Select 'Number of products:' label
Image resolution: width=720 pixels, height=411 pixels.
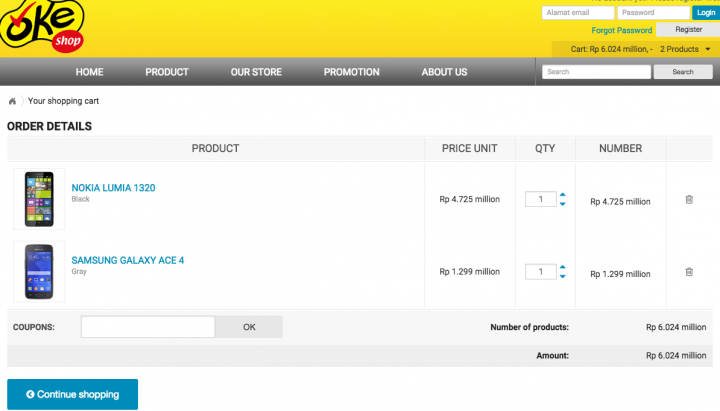pyautogui.click(x=529, y=327)
